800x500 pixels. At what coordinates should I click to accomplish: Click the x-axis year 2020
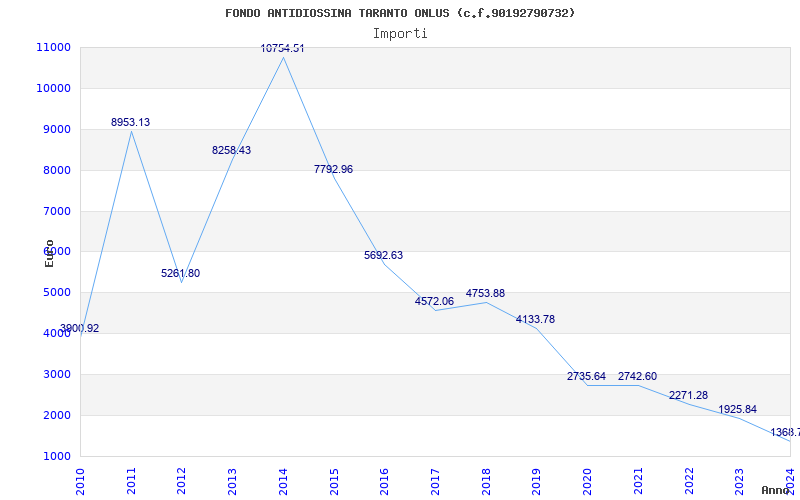(587, 482)
